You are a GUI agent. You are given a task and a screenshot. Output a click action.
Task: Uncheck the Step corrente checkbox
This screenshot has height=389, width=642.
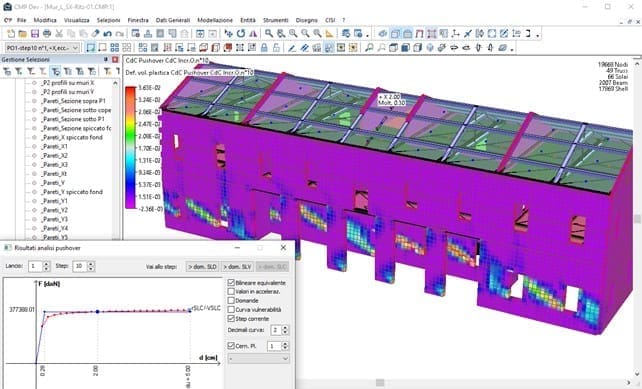click(x=231, y=319)
